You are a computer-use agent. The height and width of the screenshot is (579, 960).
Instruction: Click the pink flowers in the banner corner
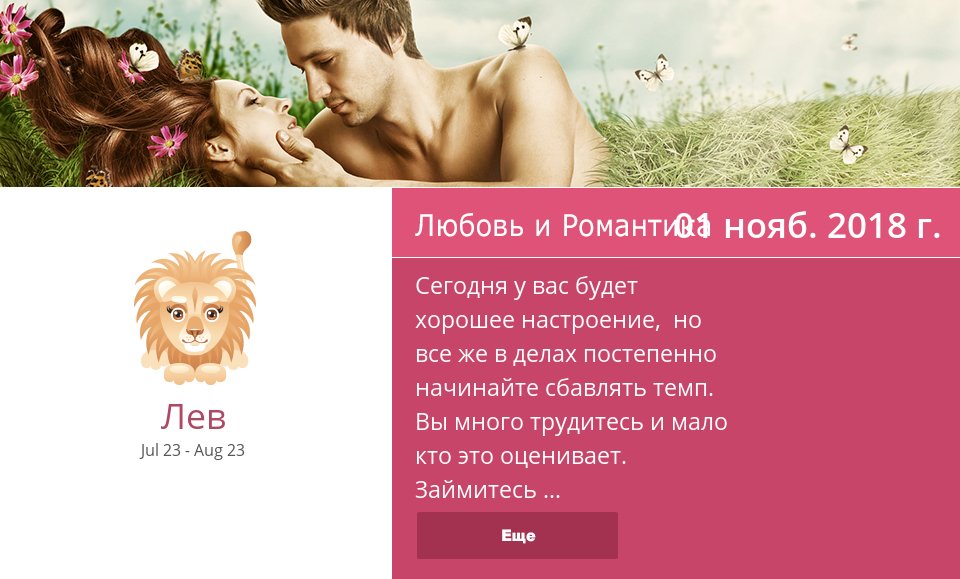[16, 49]
